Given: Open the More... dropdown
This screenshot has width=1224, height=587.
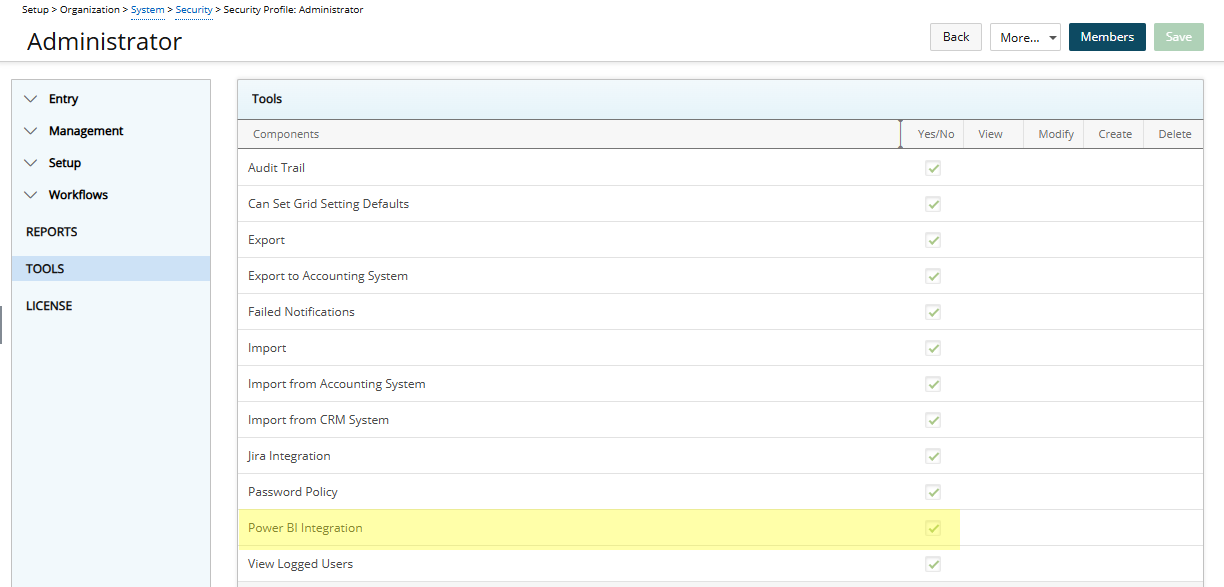Looking at the screenshot, I should click(1025, 36).
